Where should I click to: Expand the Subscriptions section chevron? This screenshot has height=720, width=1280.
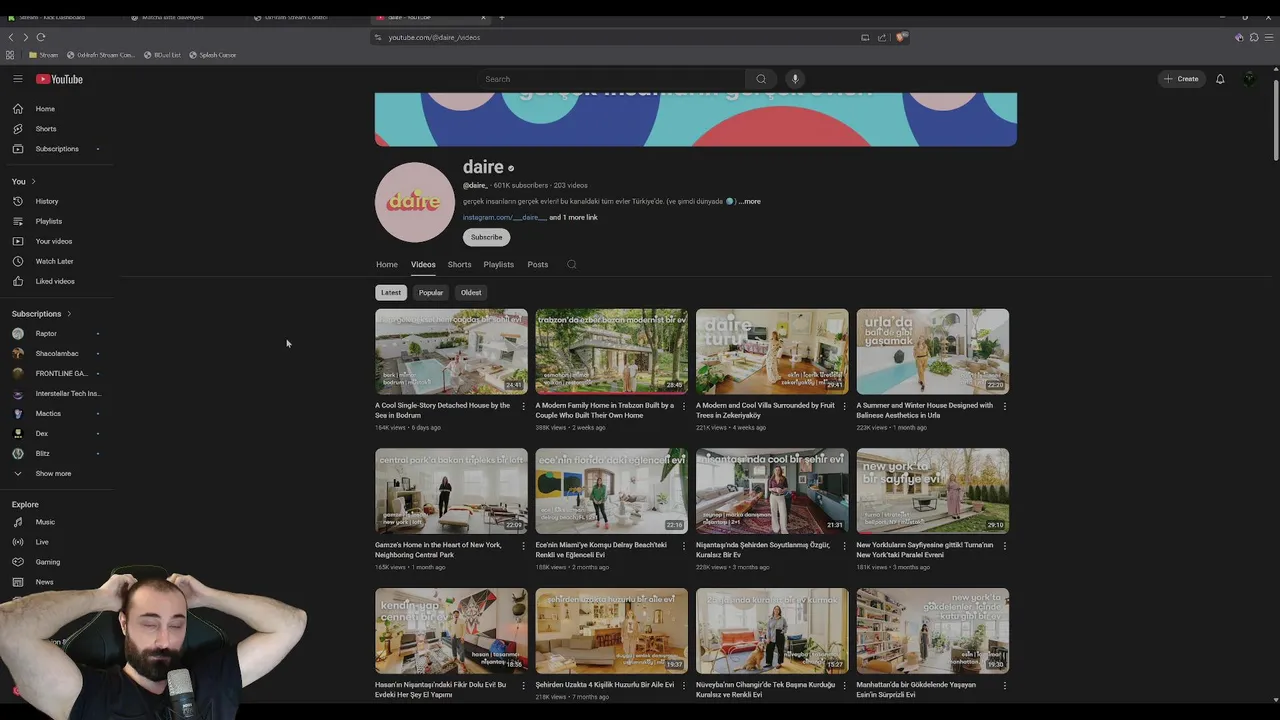pos(68,314)
